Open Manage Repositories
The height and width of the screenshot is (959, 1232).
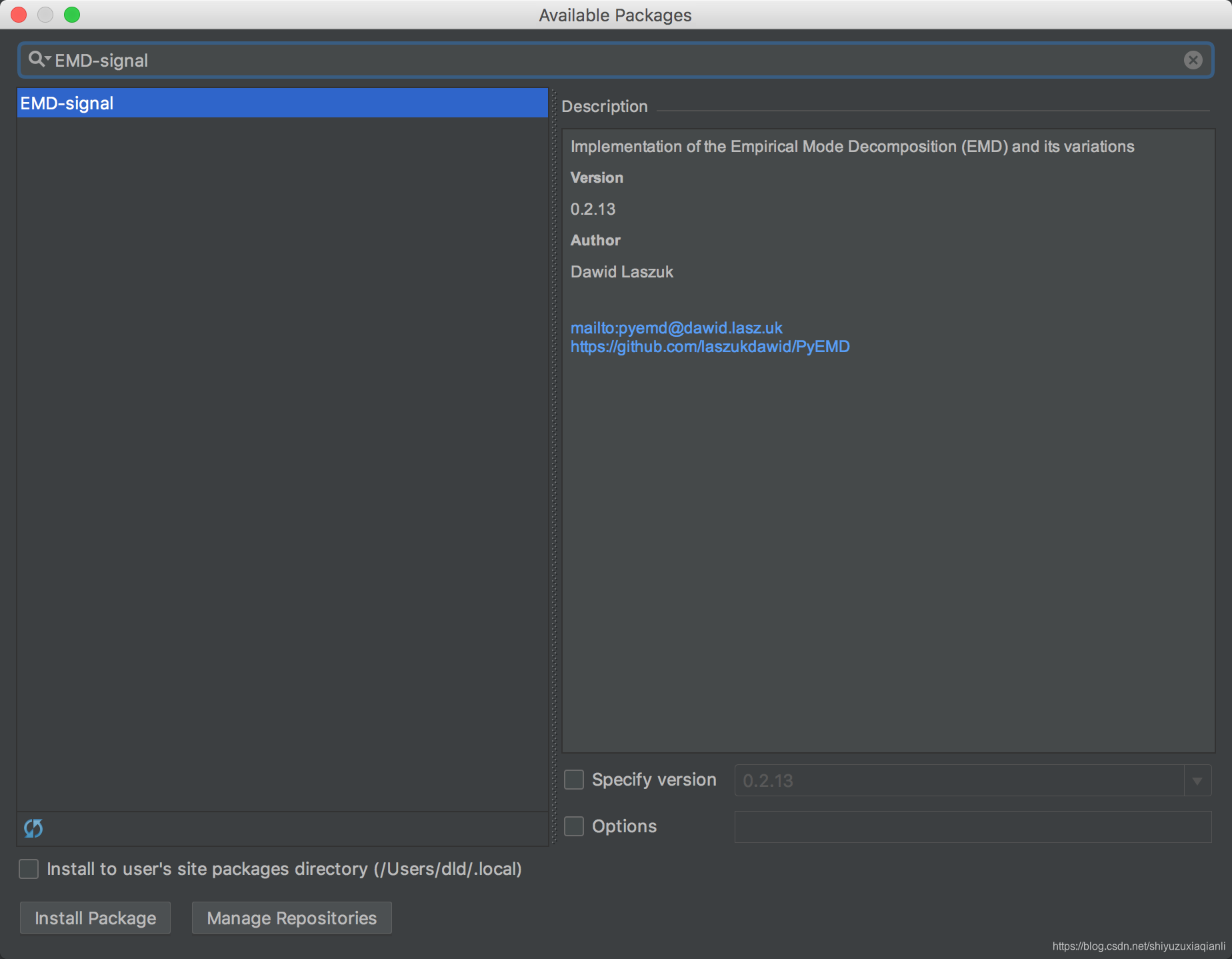[292, 918]
